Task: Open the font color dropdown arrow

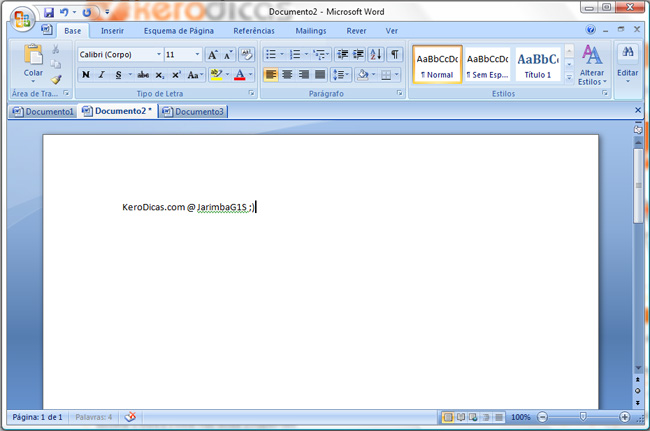Action: (251, 75)
